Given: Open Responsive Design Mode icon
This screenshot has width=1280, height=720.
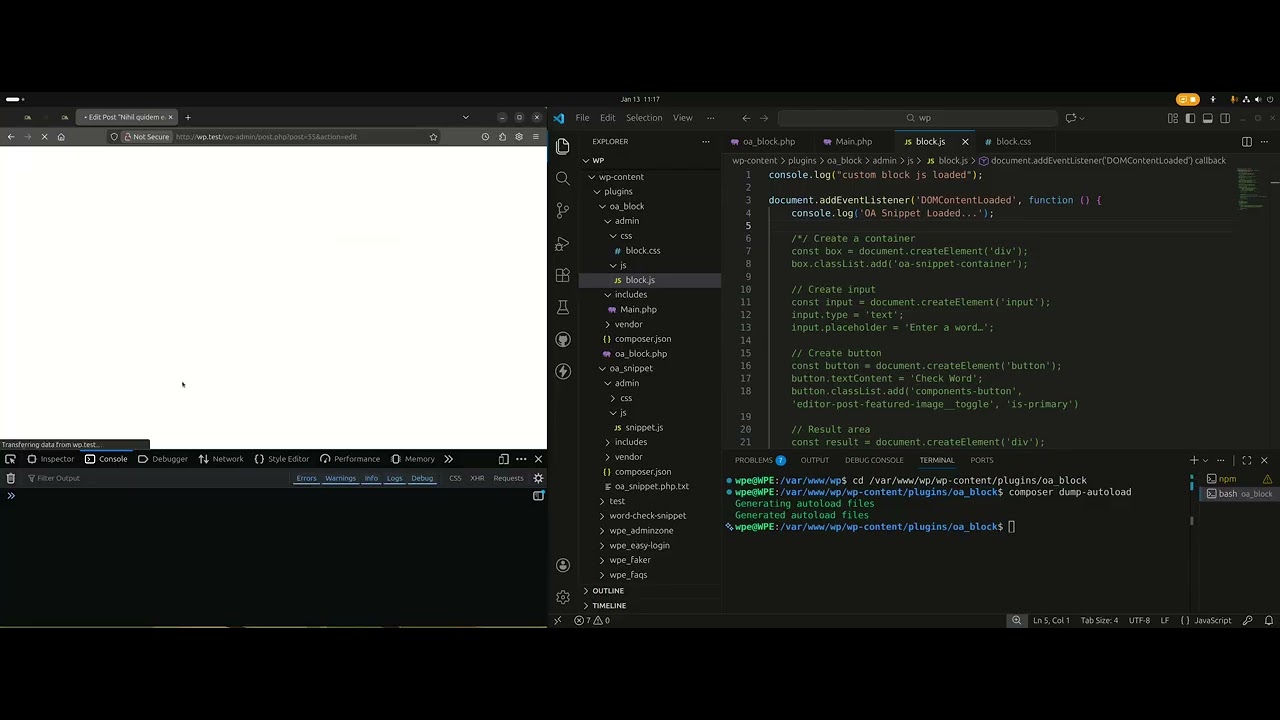Looking at the screenshot, I should click(503, 459).
